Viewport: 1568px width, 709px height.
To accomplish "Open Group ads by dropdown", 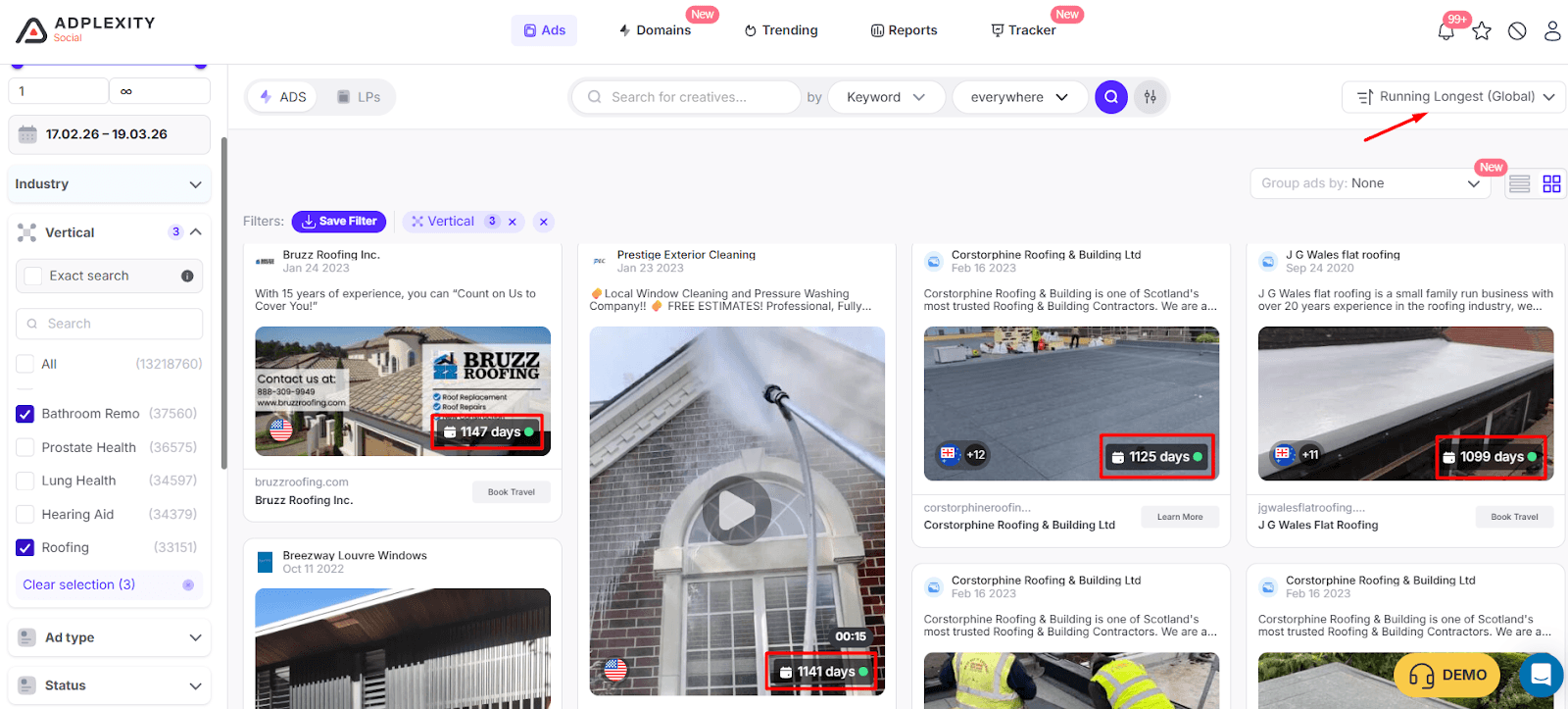I will coord(1371,183).
